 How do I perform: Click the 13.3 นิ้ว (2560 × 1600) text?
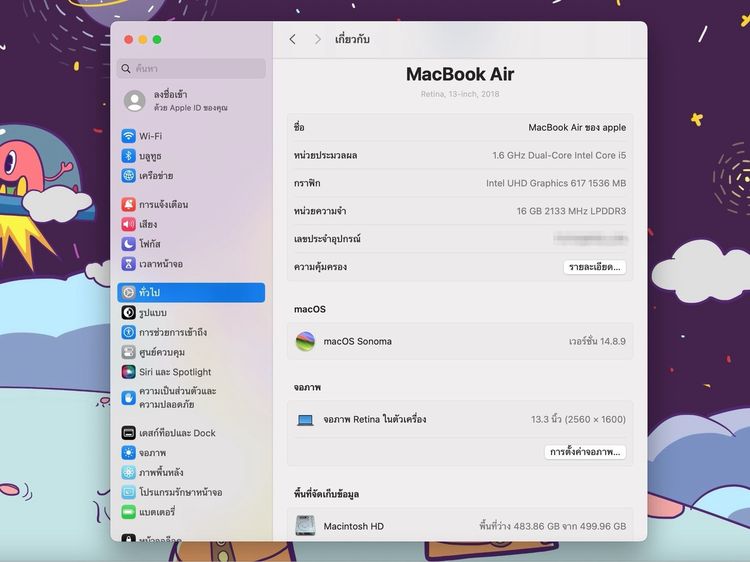(x=578, y=419)
